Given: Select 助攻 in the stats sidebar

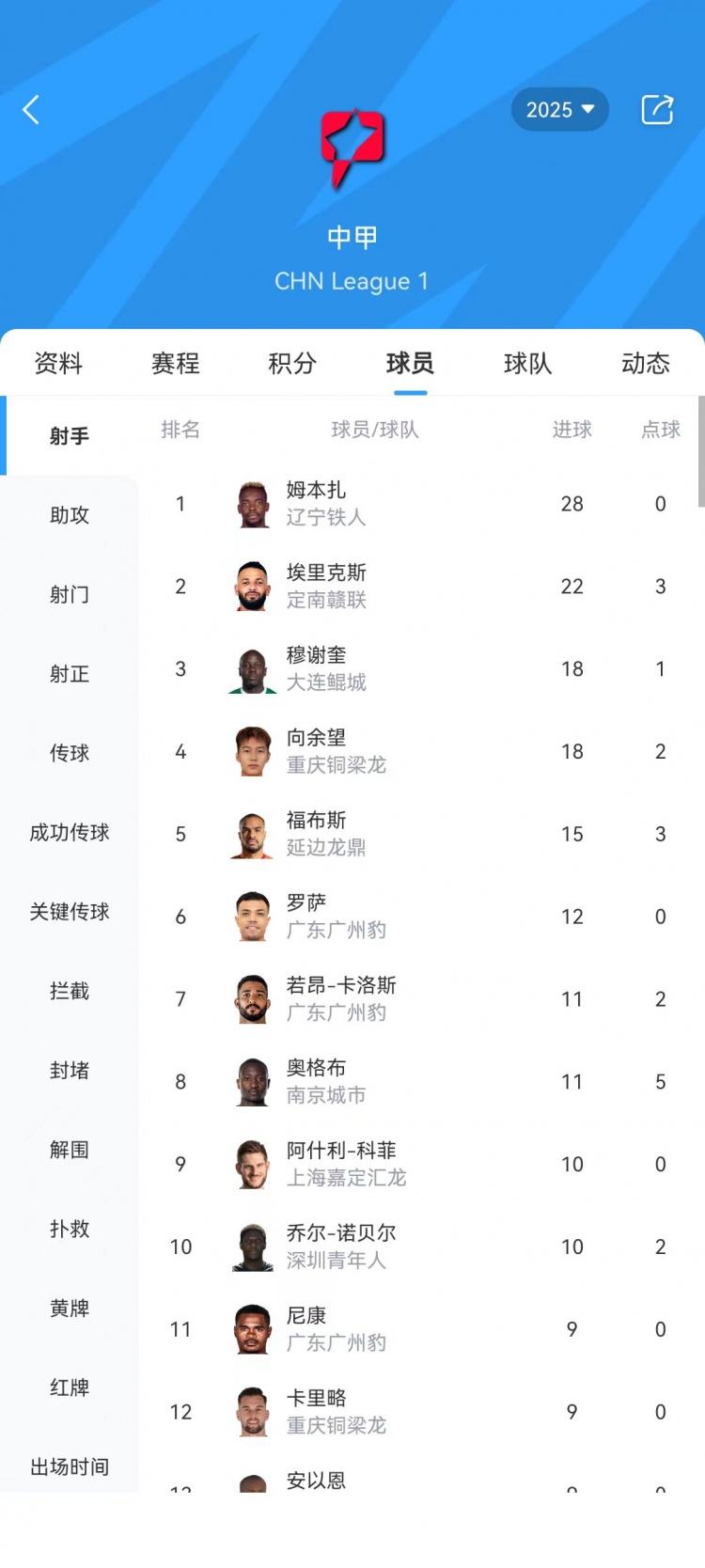Looking at the screenshot, I should click(70, 515).
